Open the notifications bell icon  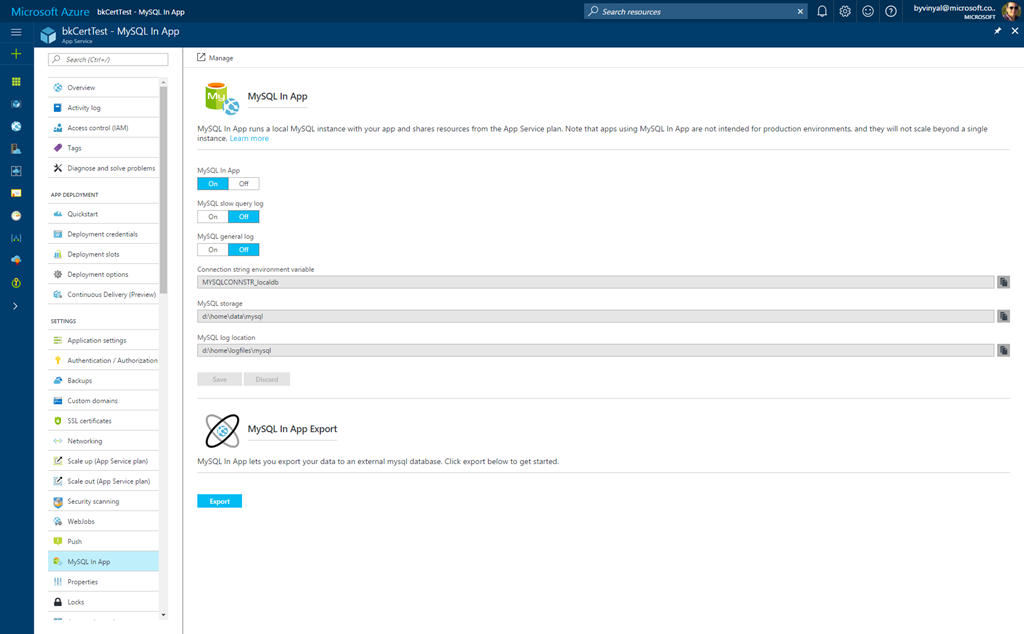[822, 11]
